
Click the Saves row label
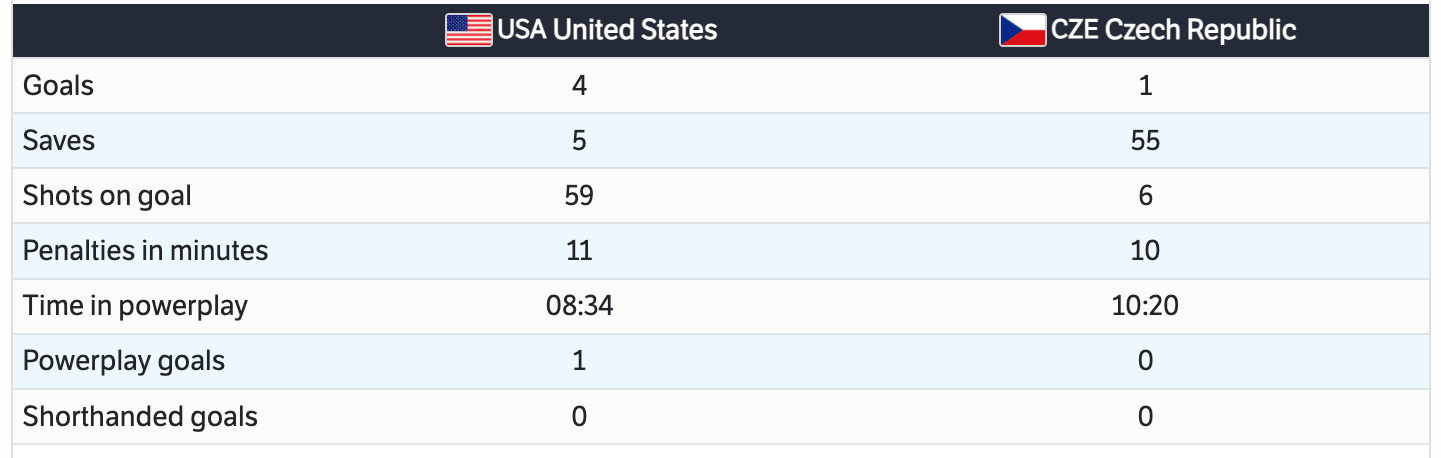pyautogui.click(x=59, y=141)
